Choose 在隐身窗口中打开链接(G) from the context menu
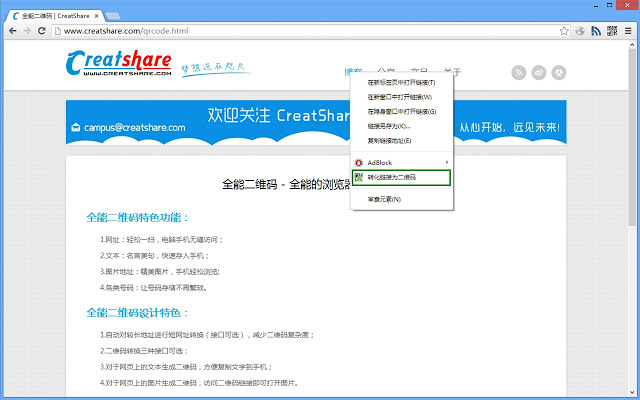Viewport: 640px width, 400px height. click(402, 111)
